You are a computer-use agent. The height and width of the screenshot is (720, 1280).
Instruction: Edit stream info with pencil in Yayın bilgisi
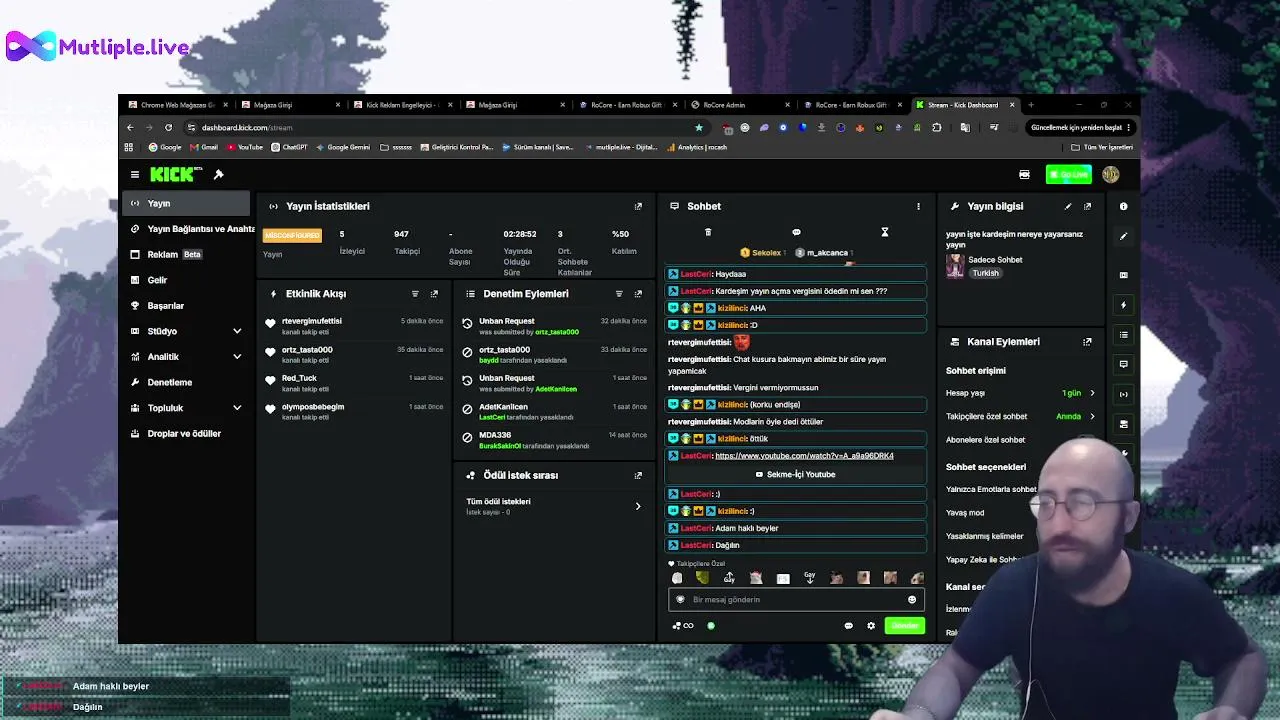(x=1068, y=206)
